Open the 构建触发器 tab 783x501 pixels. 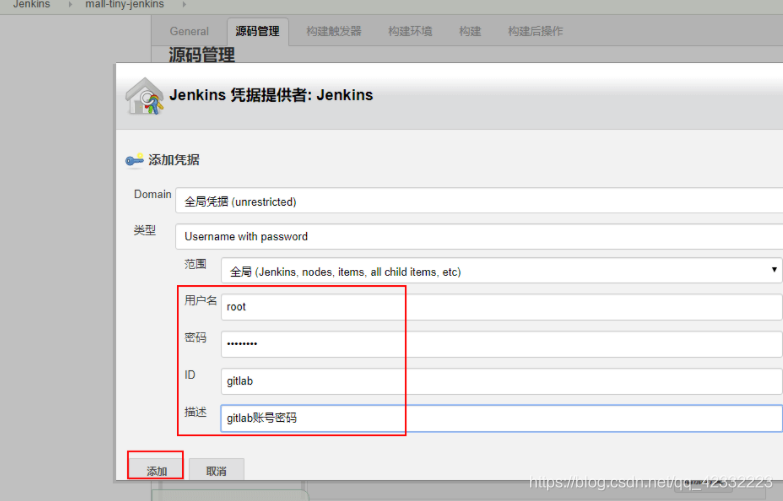(334, 31)
